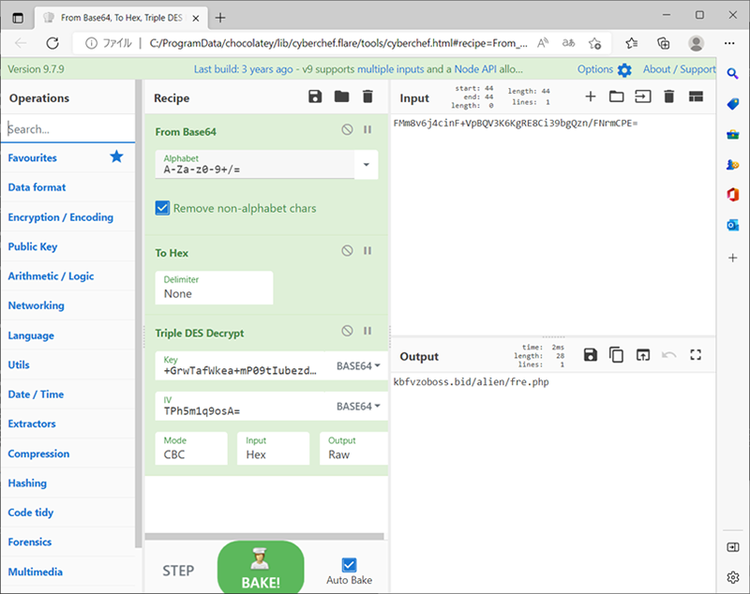This screenshot has height=594, width=750.
Task: Open folder as input
Action: [616, 97]
